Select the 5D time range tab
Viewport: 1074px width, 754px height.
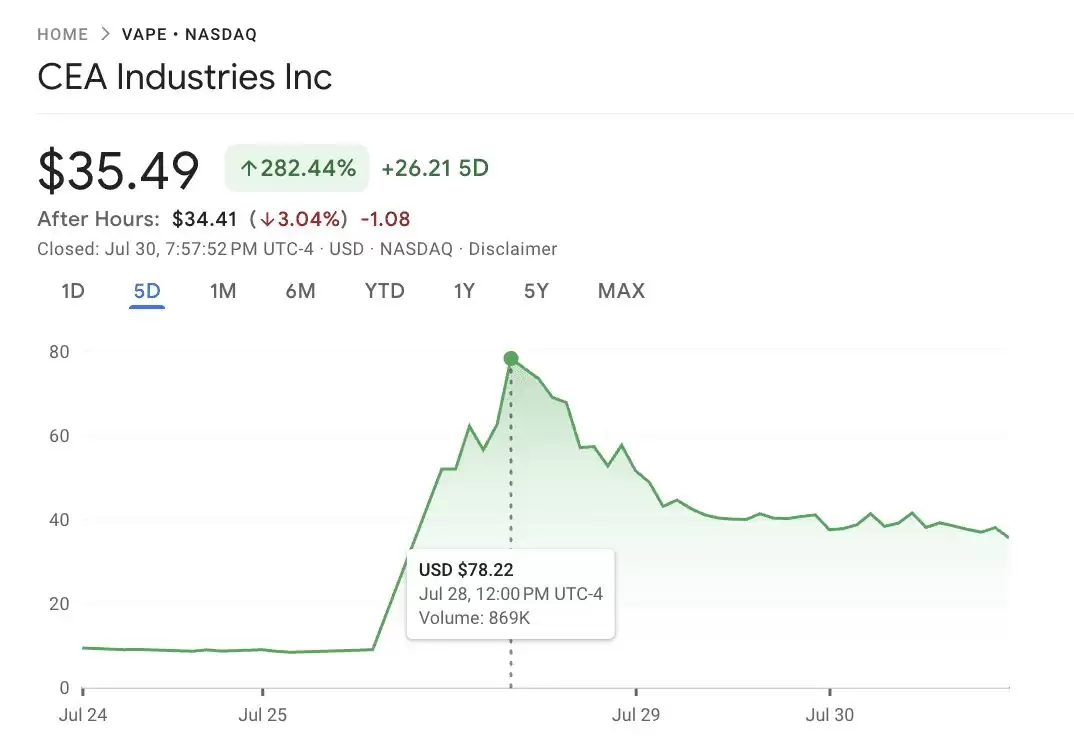[x=147, y=291]
